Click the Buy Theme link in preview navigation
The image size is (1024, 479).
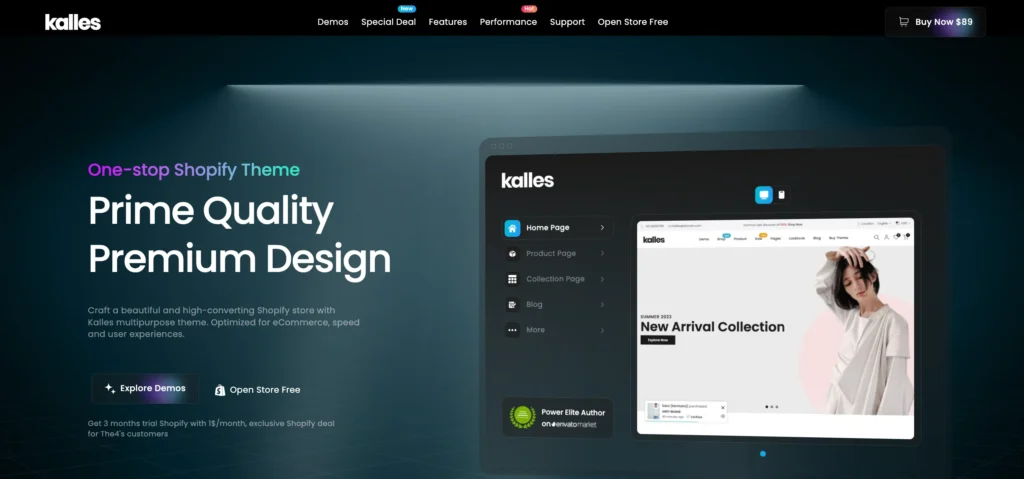[839, 238]
